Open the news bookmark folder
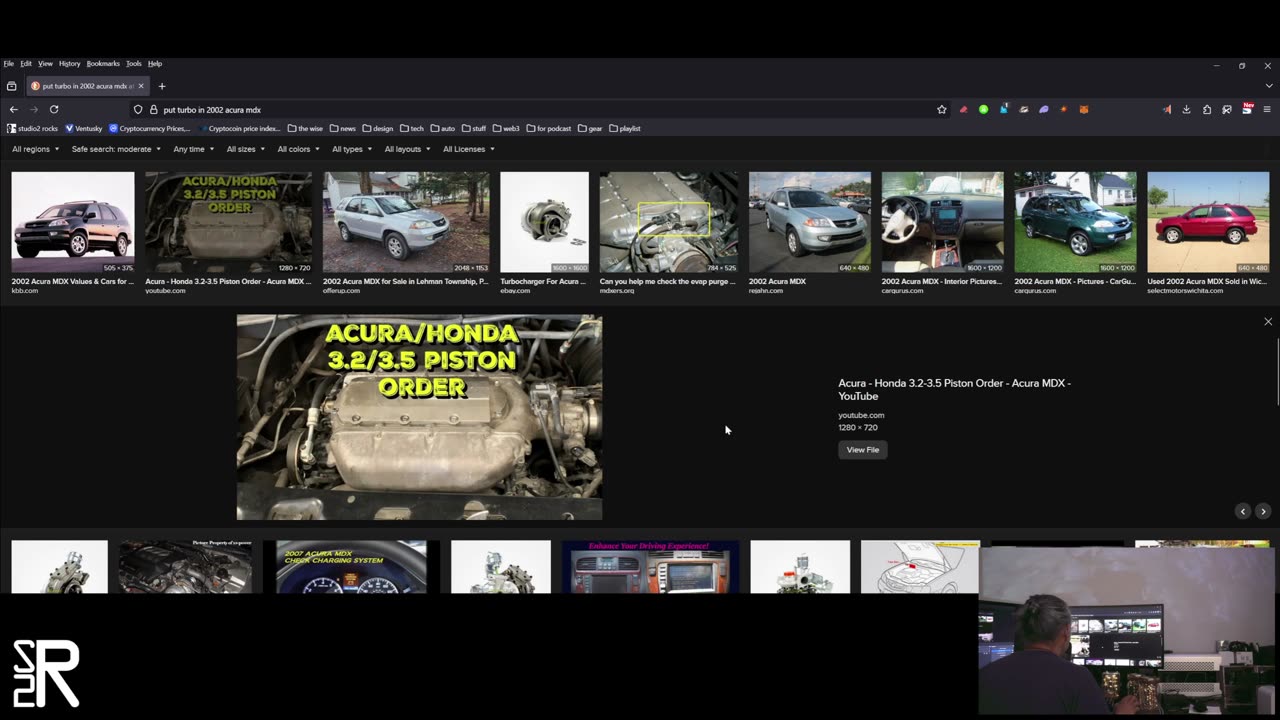The height and width of the screenshot is (720, 1280). point(342,128)
